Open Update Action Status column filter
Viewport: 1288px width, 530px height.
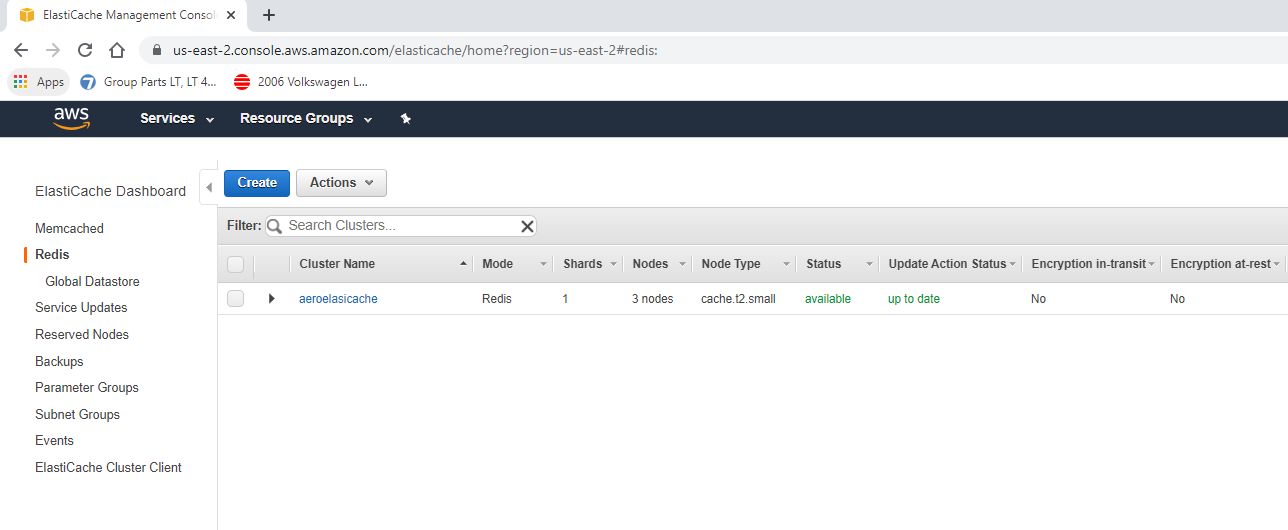1012,264
